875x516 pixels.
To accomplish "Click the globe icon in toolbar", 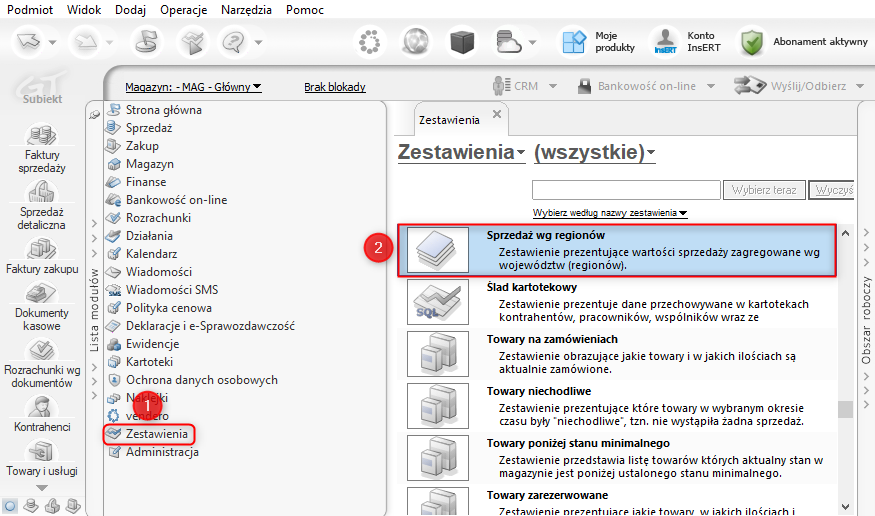I will pos(416,42).
